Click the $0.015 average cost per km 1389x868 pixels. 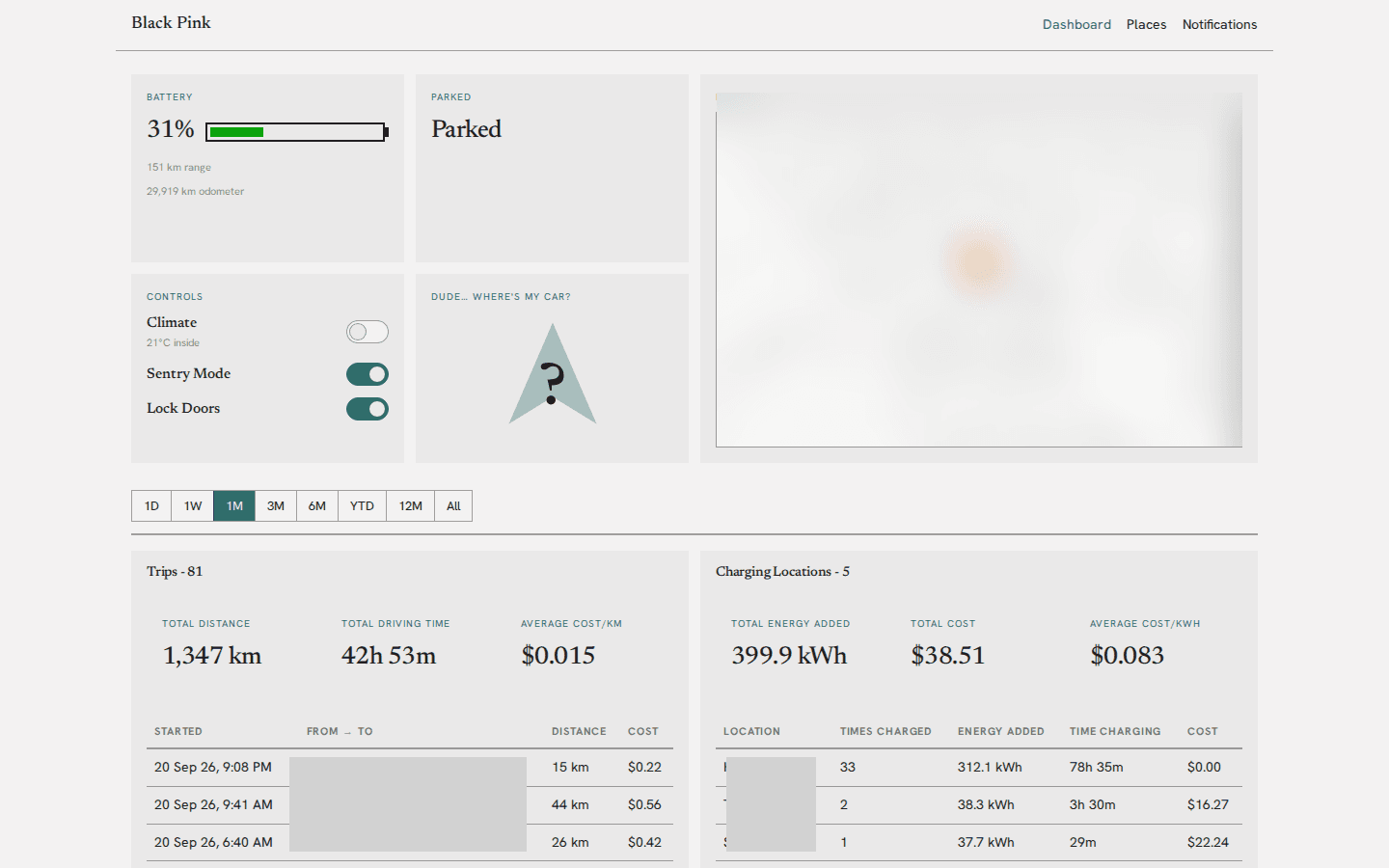[x=558, y=656]
